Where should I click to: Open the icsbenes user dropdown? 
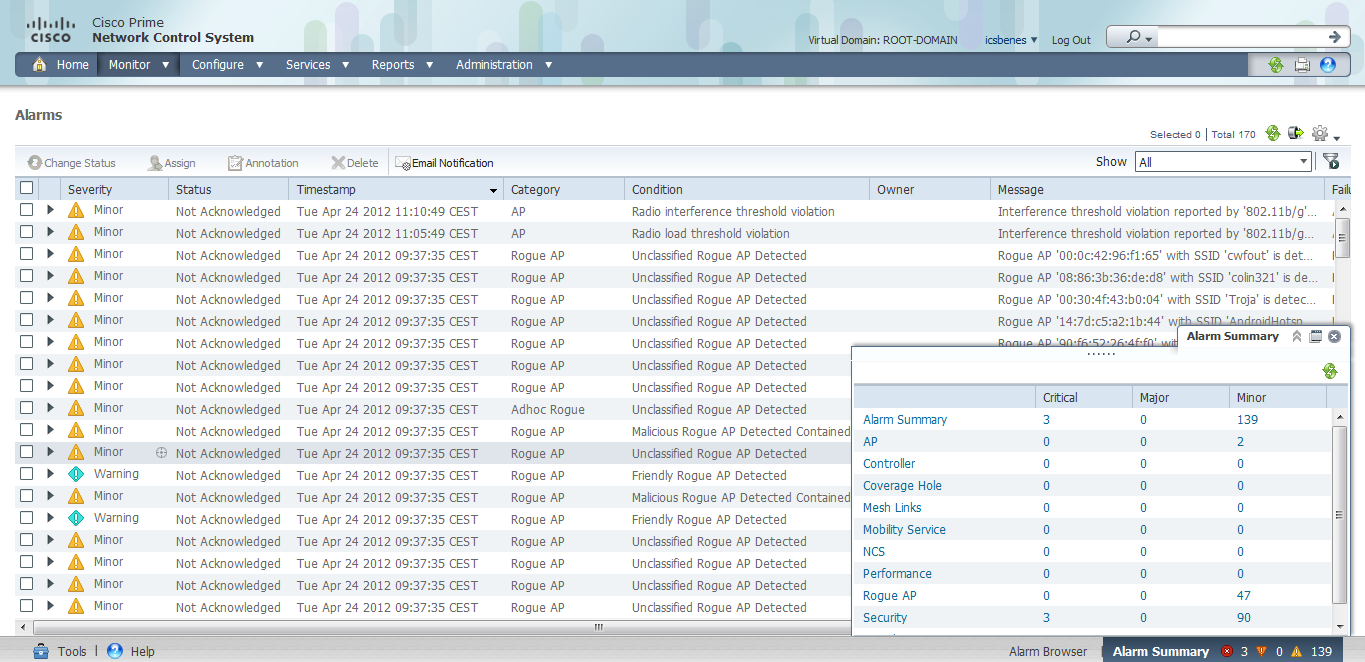coord(1011,40)
